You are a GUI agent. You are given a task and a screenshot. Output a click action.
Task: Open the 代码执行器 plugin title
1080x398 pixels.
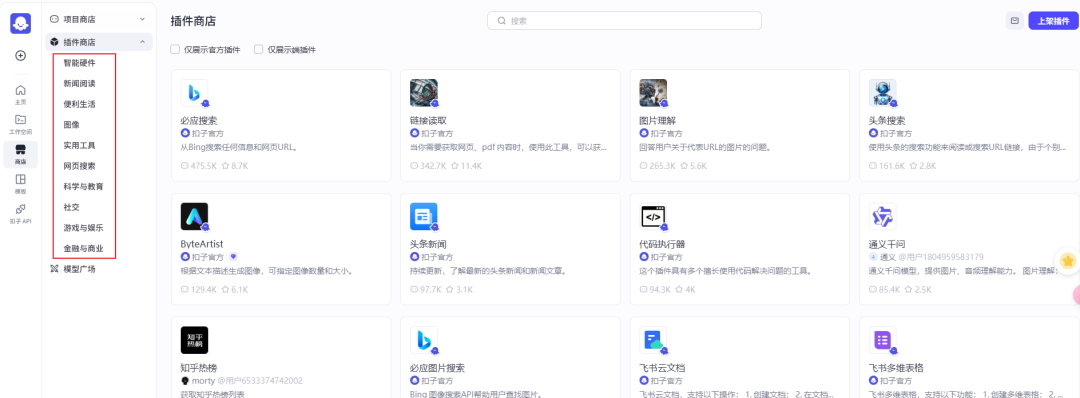point(661,244)
